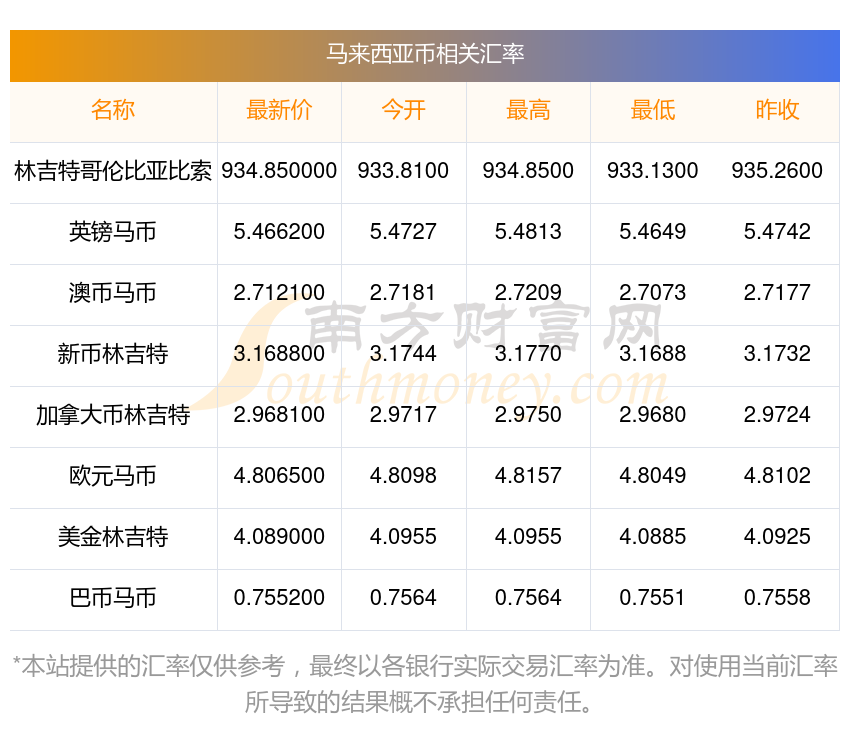850x733 pixels.
Task: Click lowest value 2.9680
Action: tap(653, 415)
